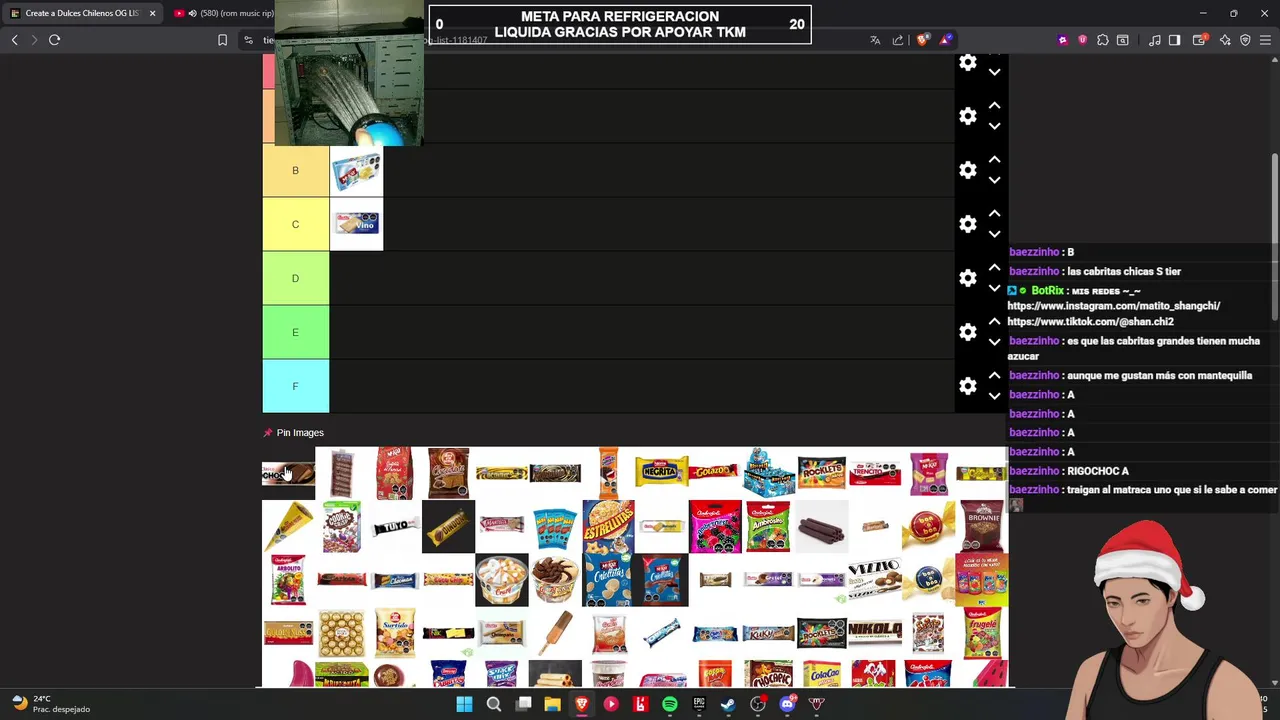Pick the Vino cookie in tier C

pos(356,225)
